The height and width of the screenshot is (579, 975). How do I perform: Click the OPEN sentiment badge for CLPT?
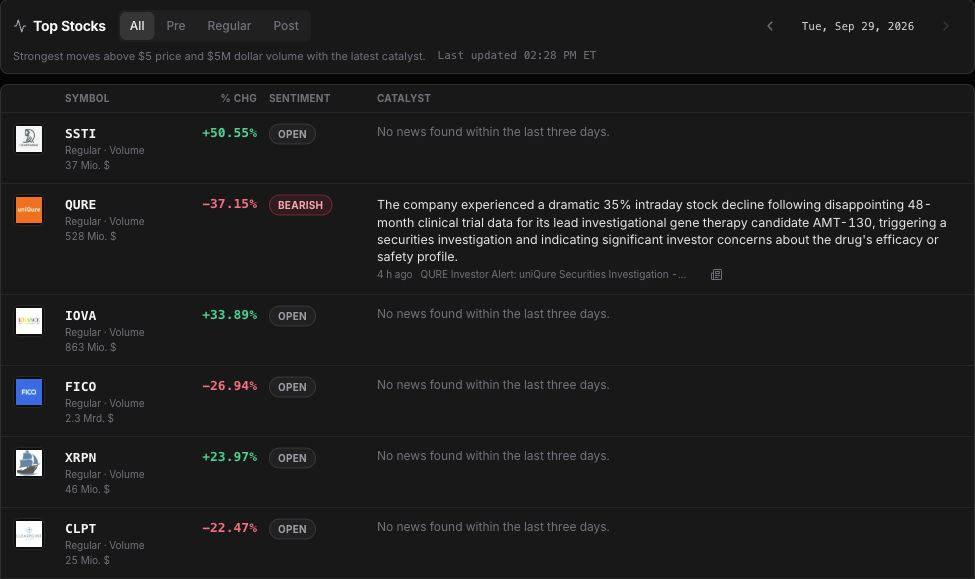[292, 529]
